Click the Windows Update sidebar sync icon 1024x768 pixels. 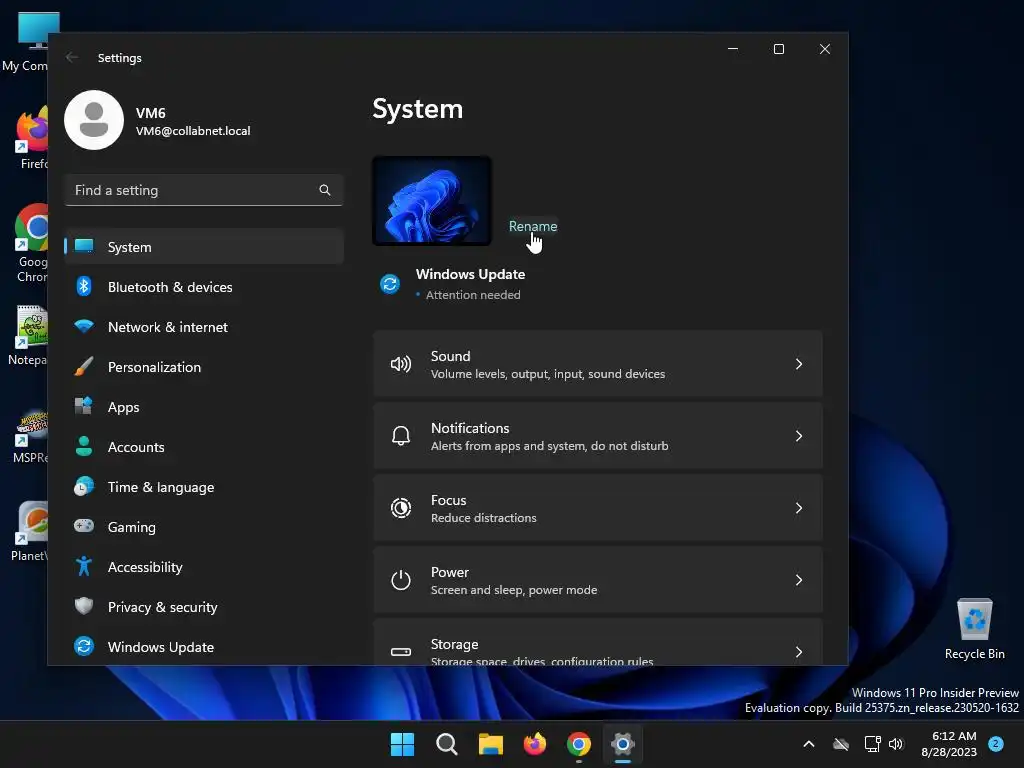pos(84,646)
